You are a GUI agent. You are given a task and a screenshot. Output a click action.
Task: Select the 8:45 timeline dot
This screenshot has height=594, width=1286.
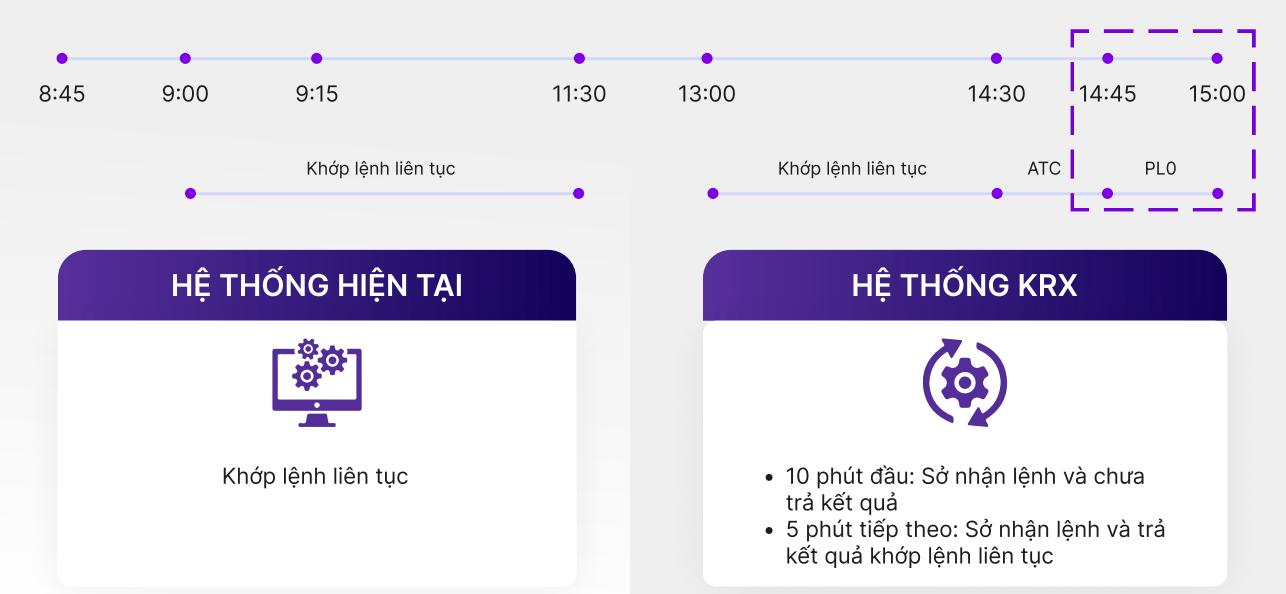(x=62, y=59)
